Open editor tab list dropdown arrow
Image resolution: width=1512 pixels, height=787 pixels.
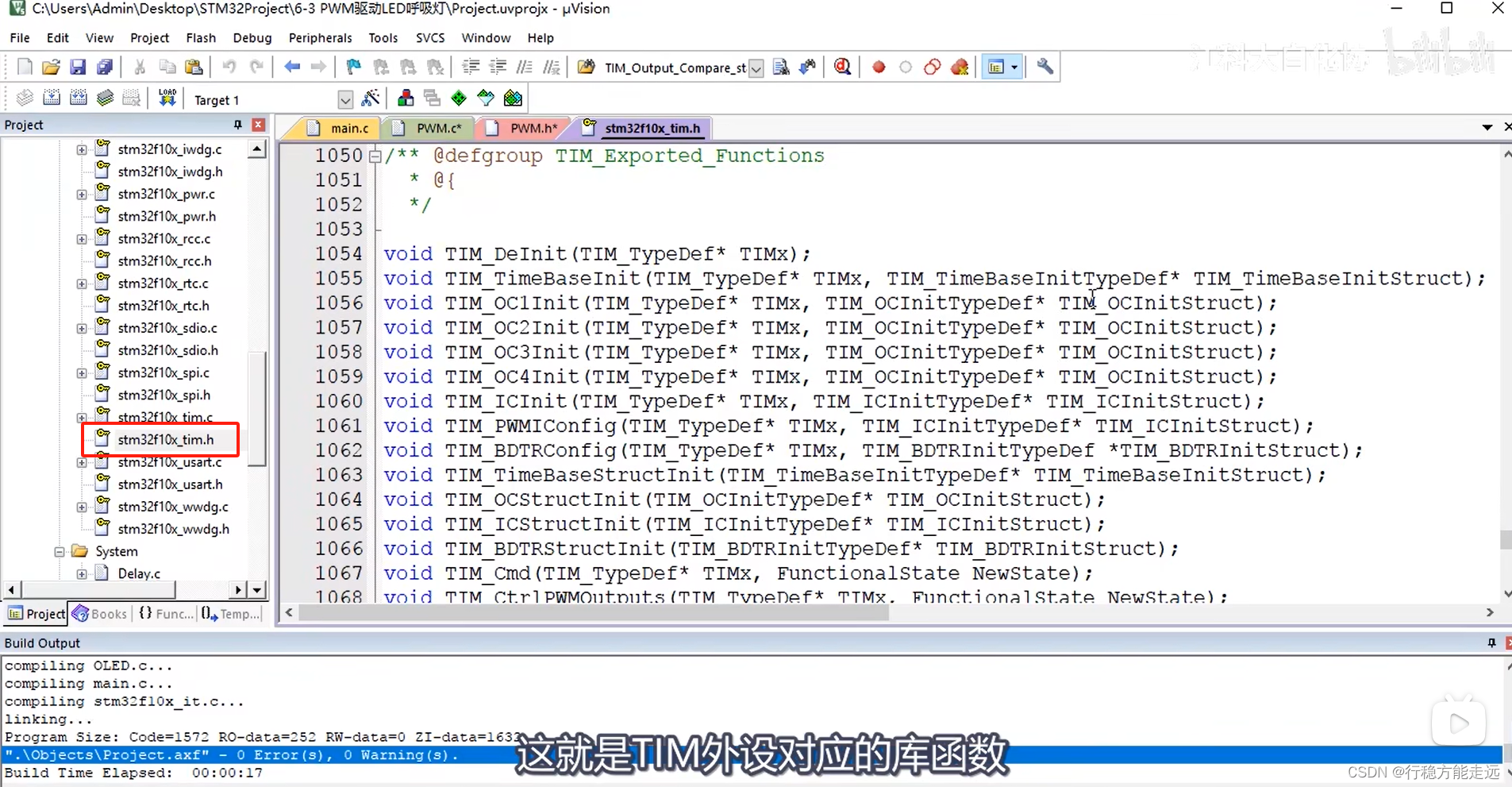1487,128
